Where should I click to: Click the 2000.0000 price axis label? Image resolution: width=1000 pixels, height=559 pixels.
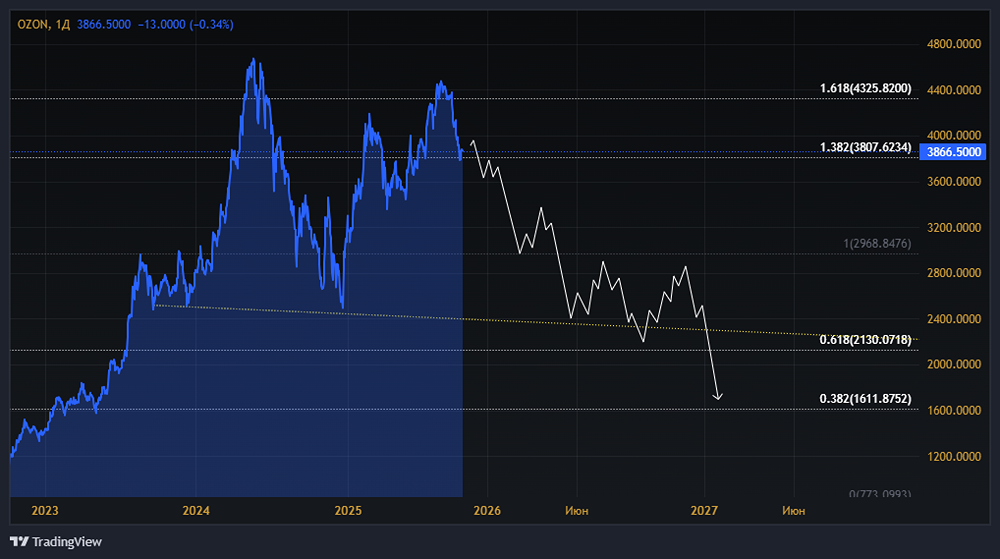click(x=953, y=364)
